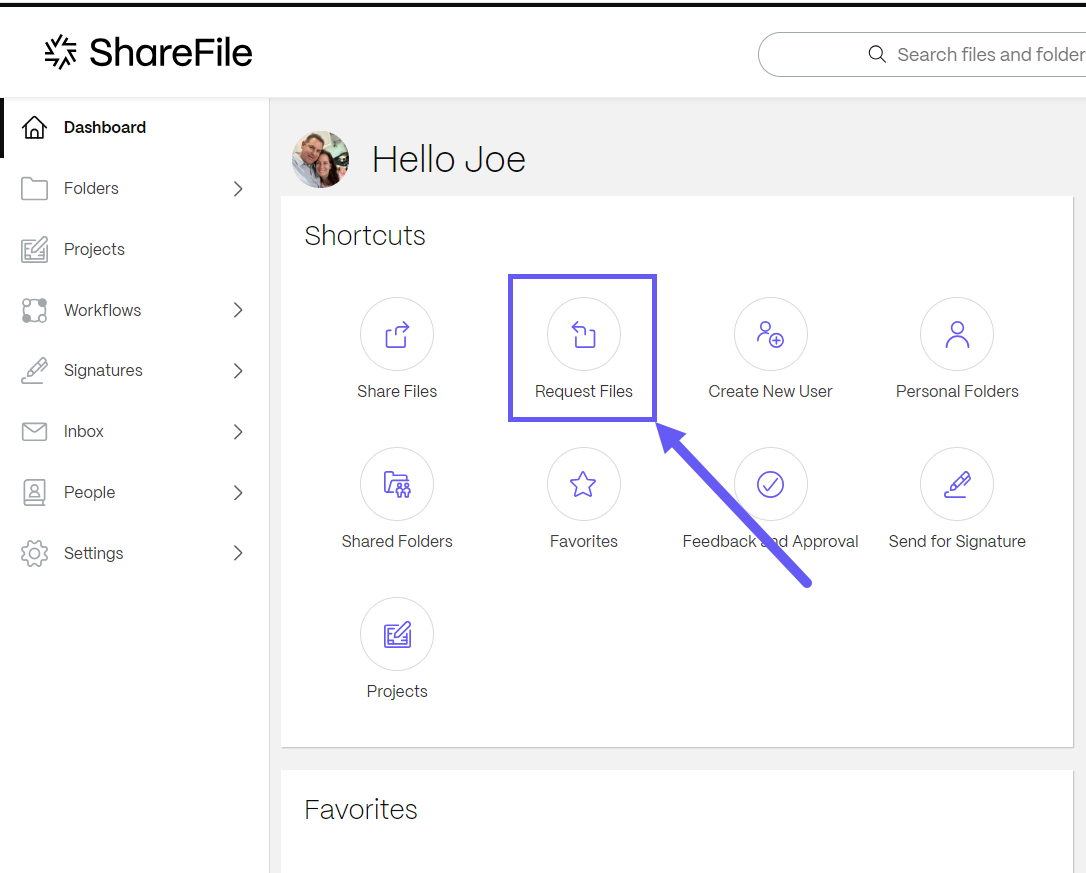Click the Inbox envelope icon
The image size is (1086, 873).
coord(34,432)
